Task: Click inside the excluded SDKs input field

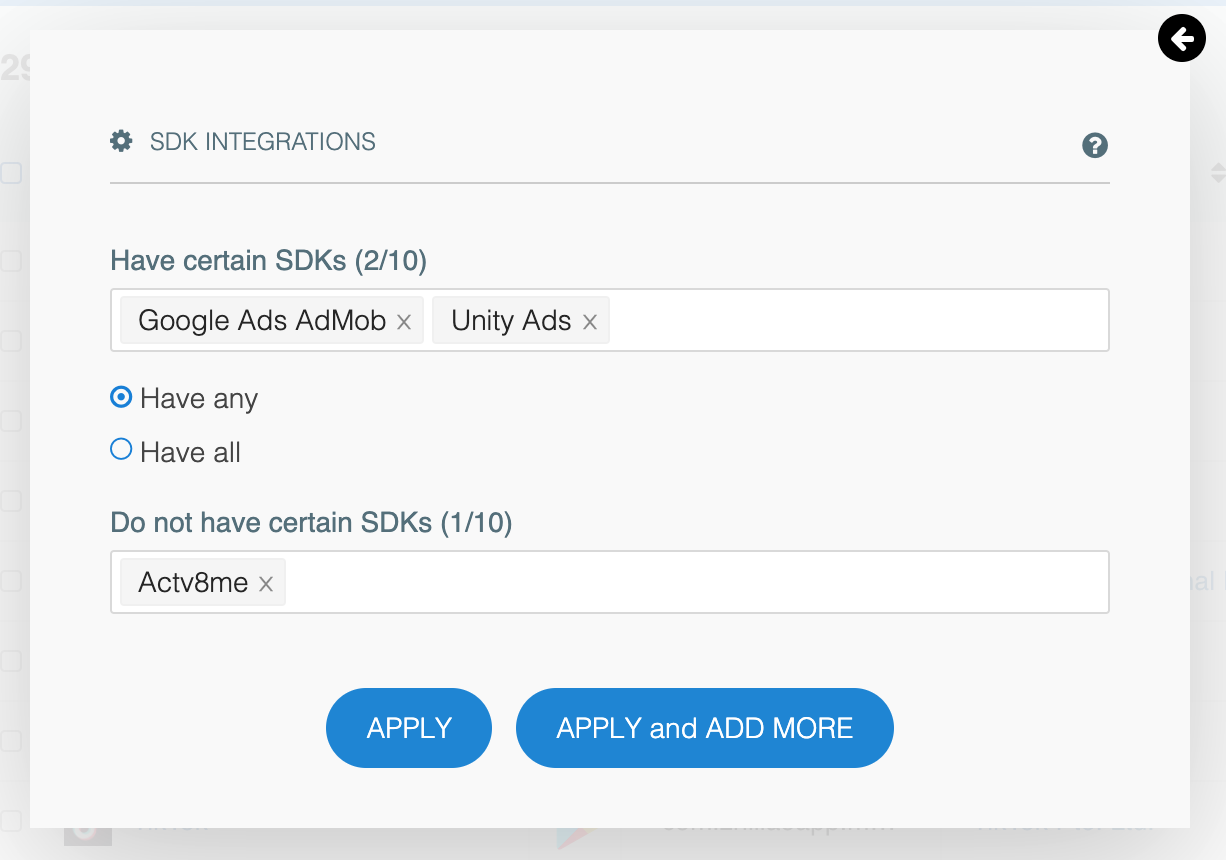Action: (700, 581)
